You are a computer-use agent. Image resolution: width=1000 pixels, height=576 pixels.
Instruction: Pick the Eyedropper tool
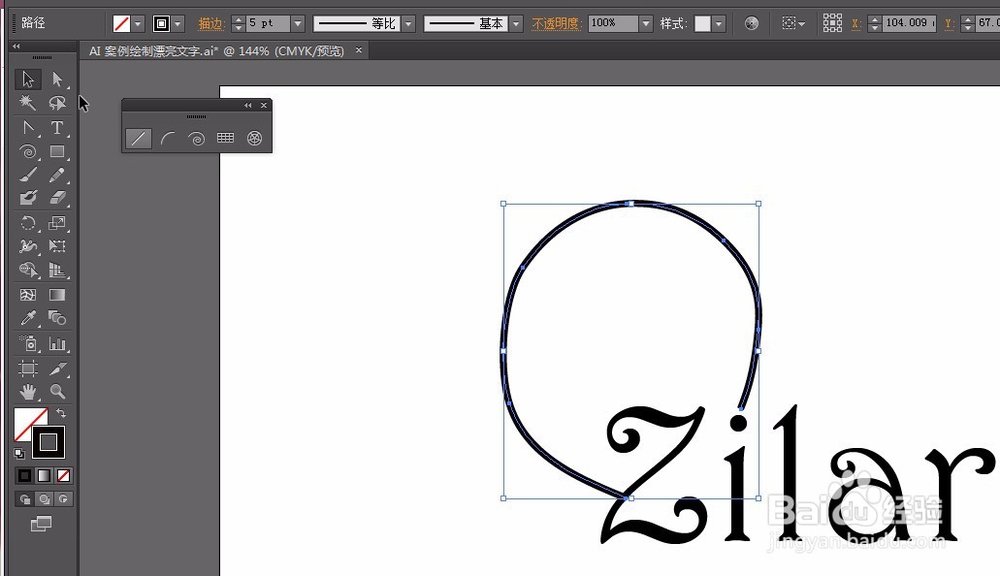click(x=27, y=318)
